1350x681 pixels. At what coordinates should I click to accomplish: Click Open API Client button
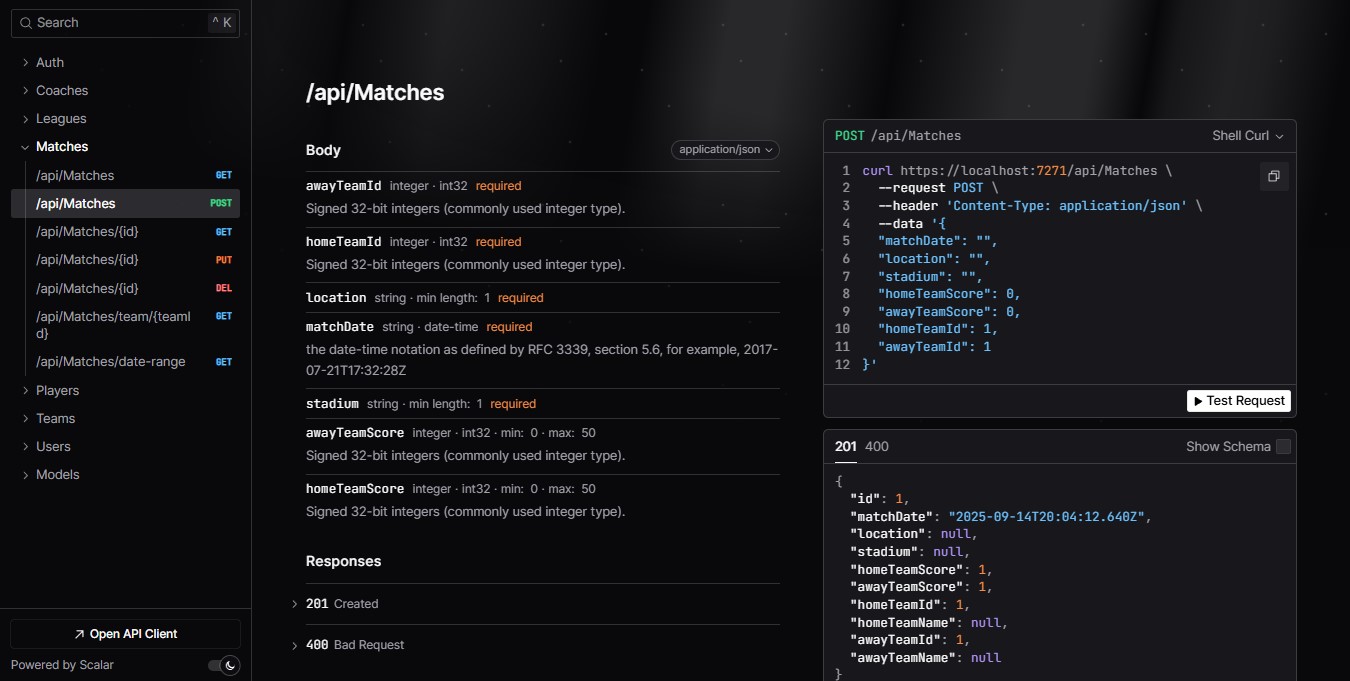(125, 634)
